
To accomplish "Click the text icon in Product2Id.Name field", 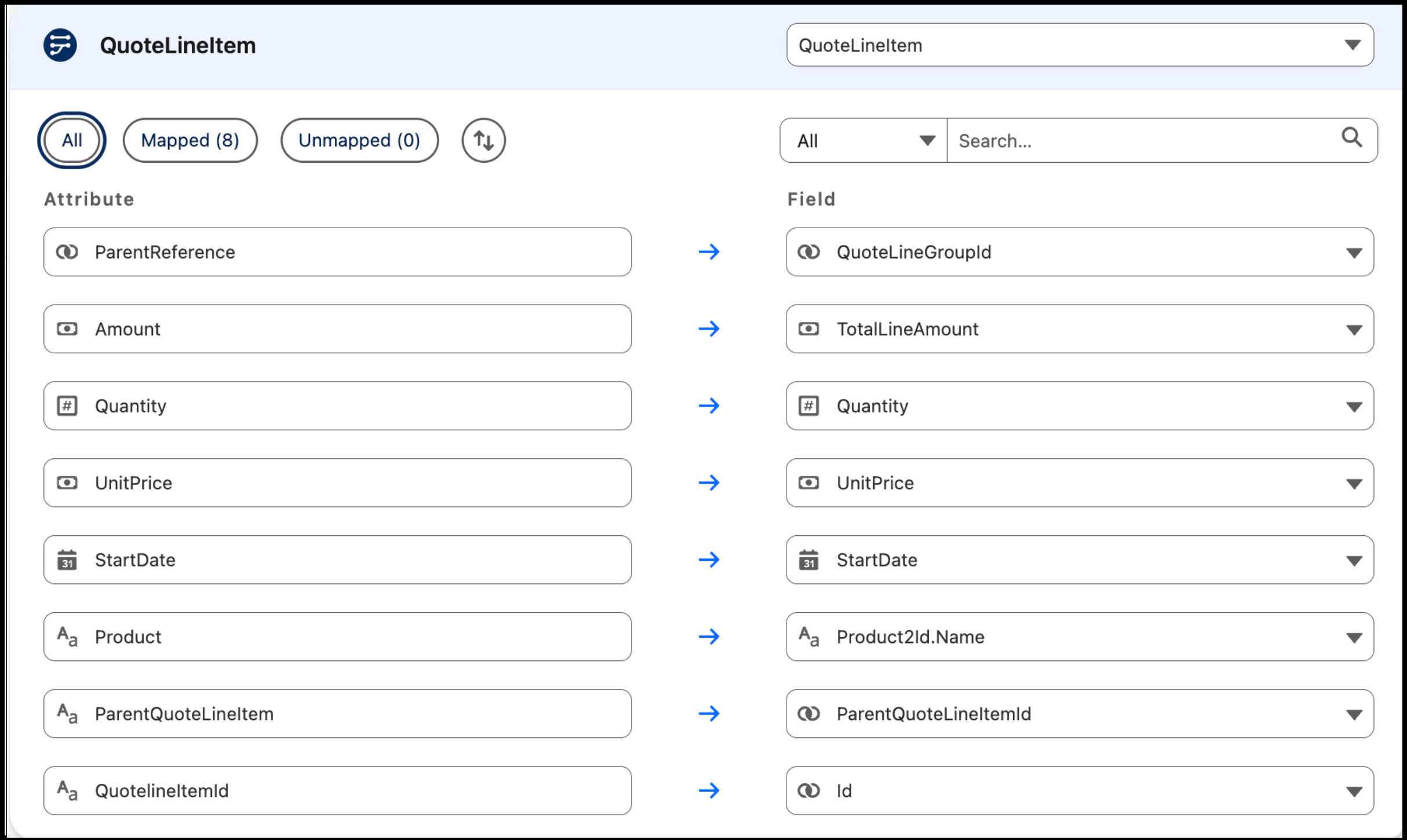I will pyautogui.click(x=809, y=637).
